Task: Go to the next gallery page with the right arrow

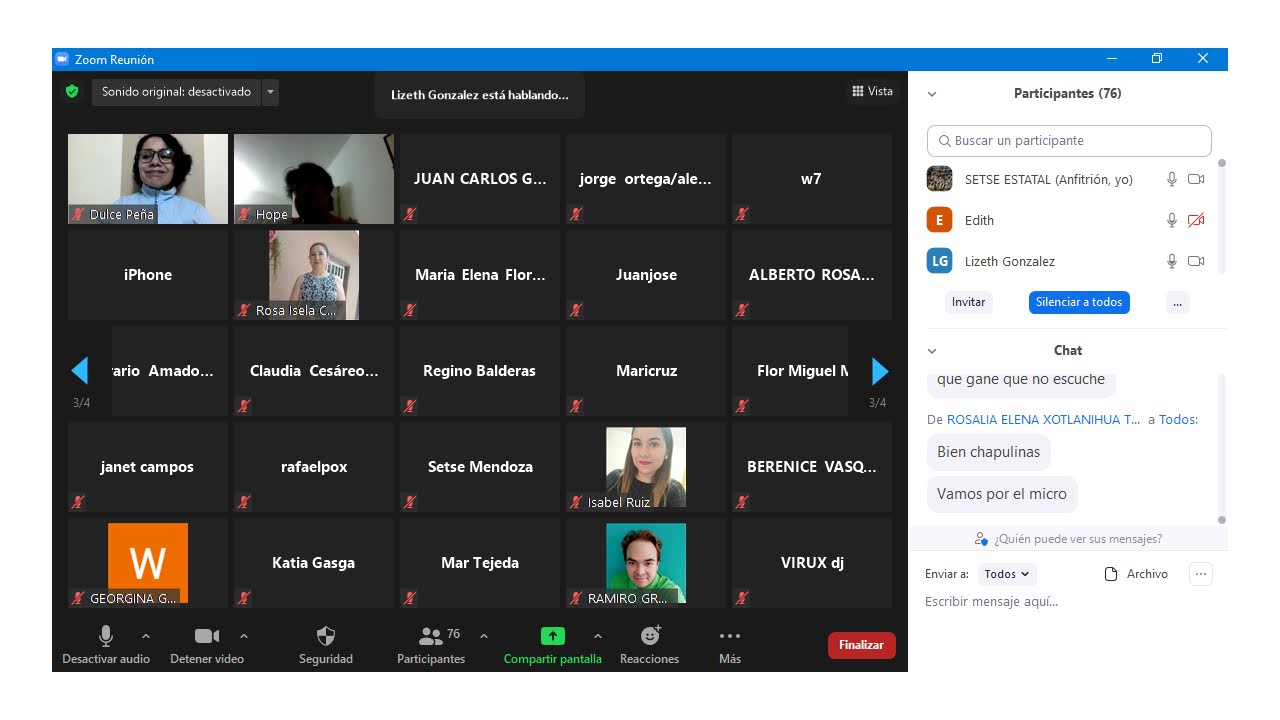Action: [880, 371]
